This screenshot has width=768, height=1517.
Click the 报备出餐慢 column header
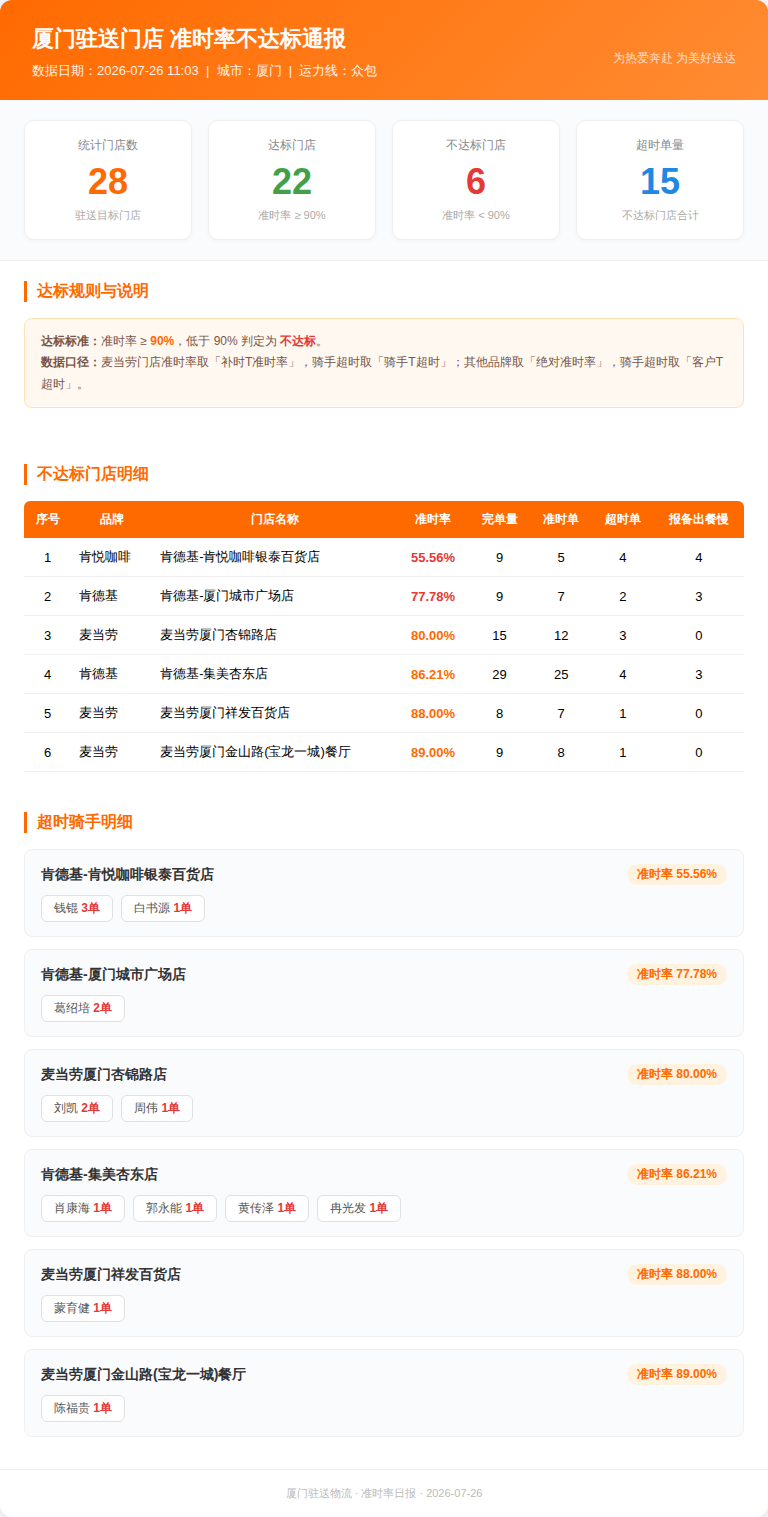tap(699, 519)
